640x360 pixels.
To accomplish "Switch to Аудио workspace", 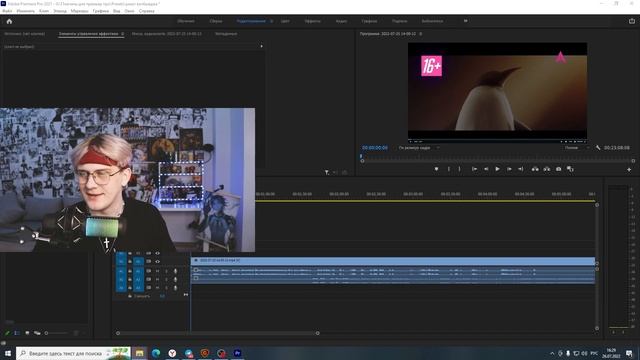I will [341, 21].
